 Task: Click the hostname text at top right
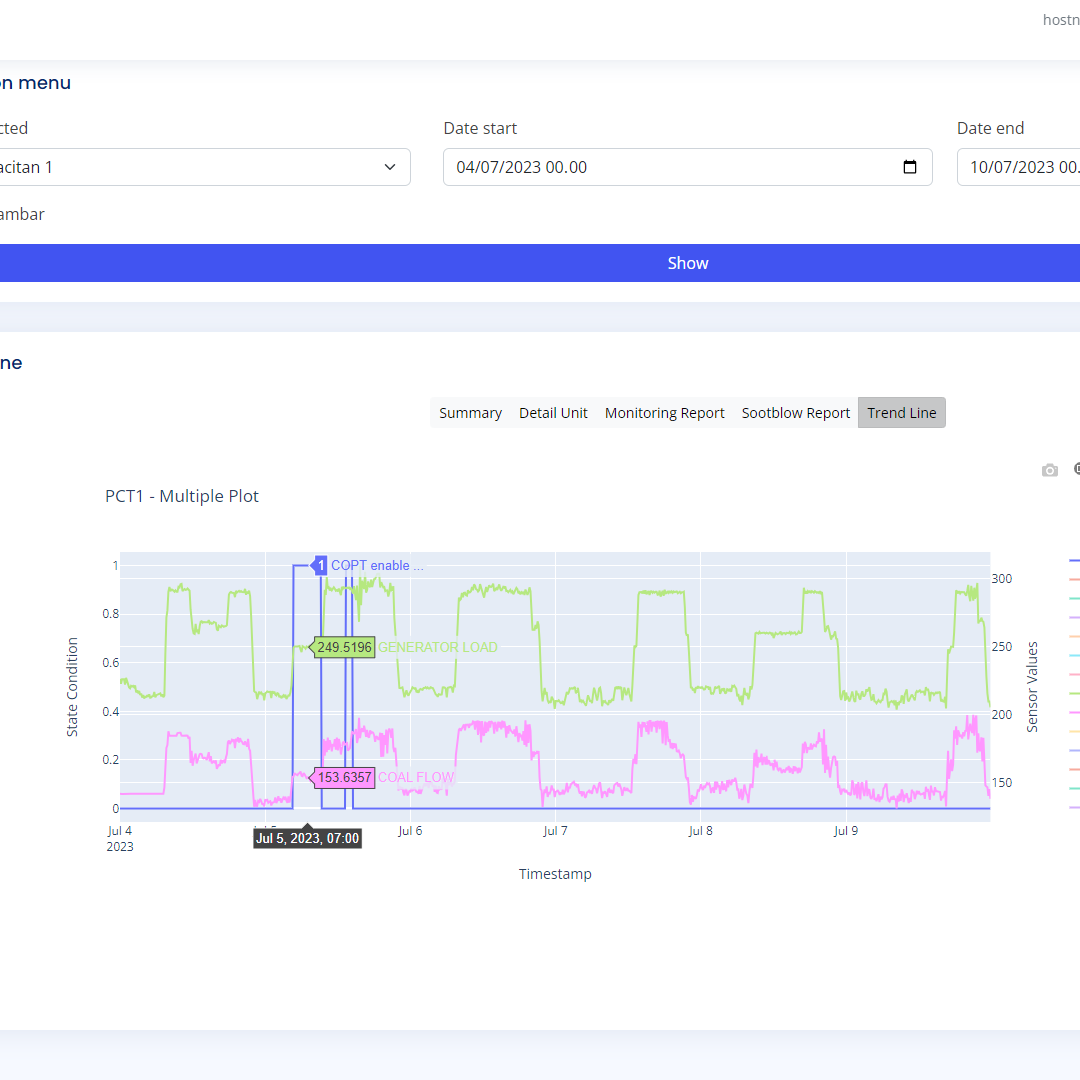[x=1060, y=20]
